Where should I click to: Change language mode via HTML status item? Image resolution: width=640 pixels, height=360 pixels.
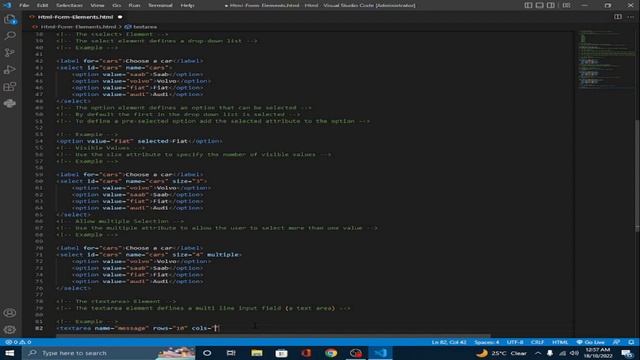(560, 342)
